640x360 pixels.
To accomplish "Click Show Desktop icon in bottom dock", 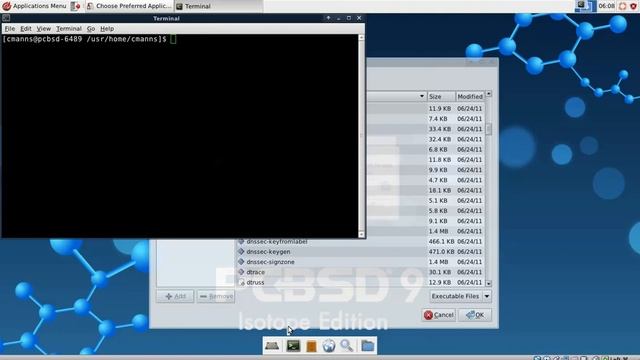I will pos(272,346).
